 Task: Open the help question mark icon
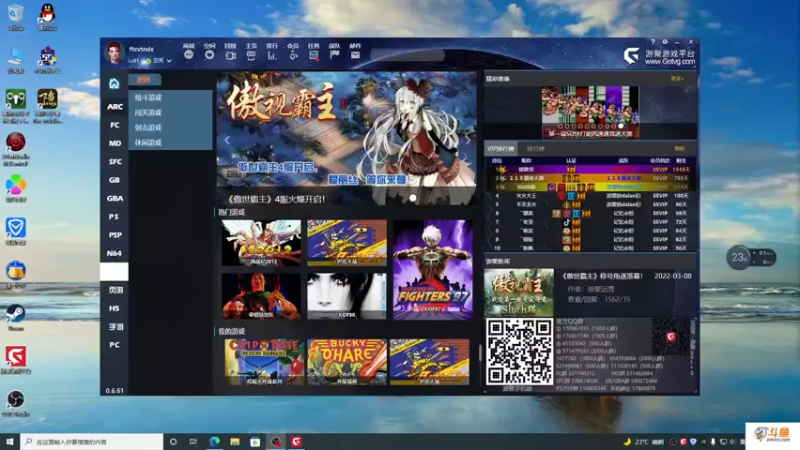click(653, 42)
